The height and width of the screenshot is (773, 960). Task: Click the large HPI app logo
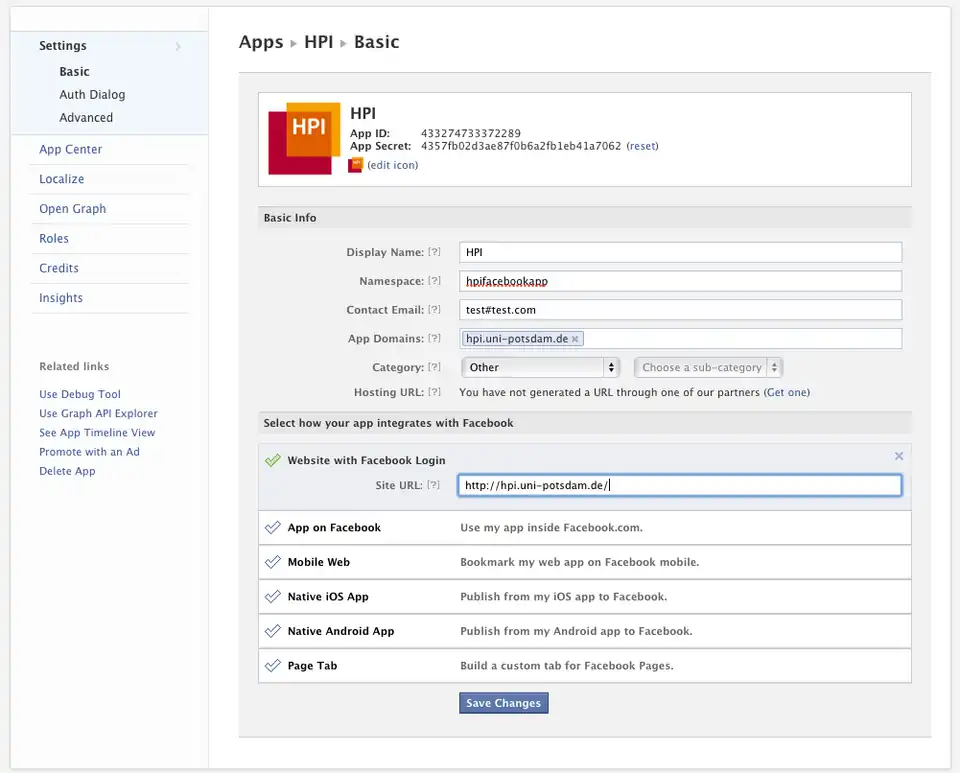[304, 138]
